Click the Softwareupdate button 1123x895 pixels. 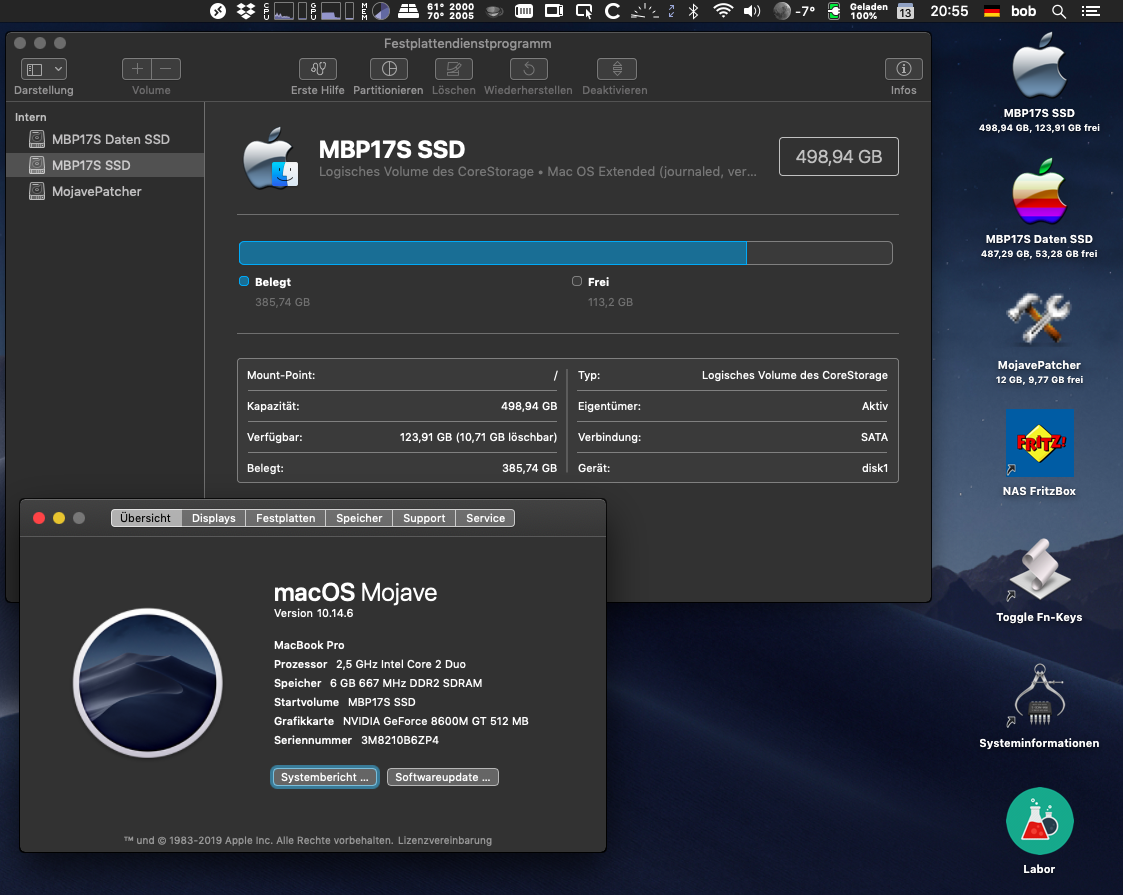tap(443, 777)
